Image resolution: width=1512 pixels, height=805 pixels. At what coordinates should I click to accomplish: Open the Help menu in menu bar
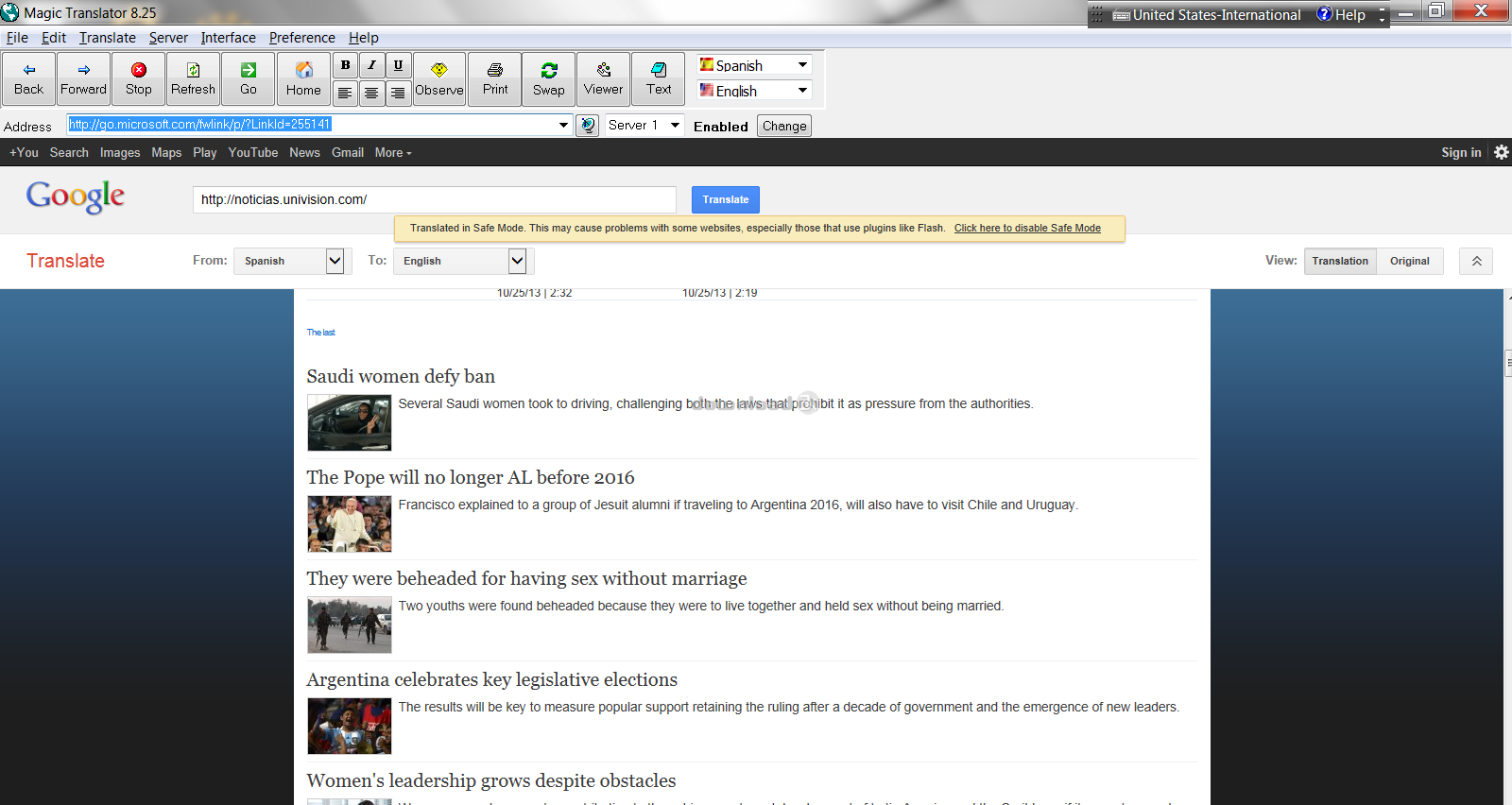pos(364,38)
